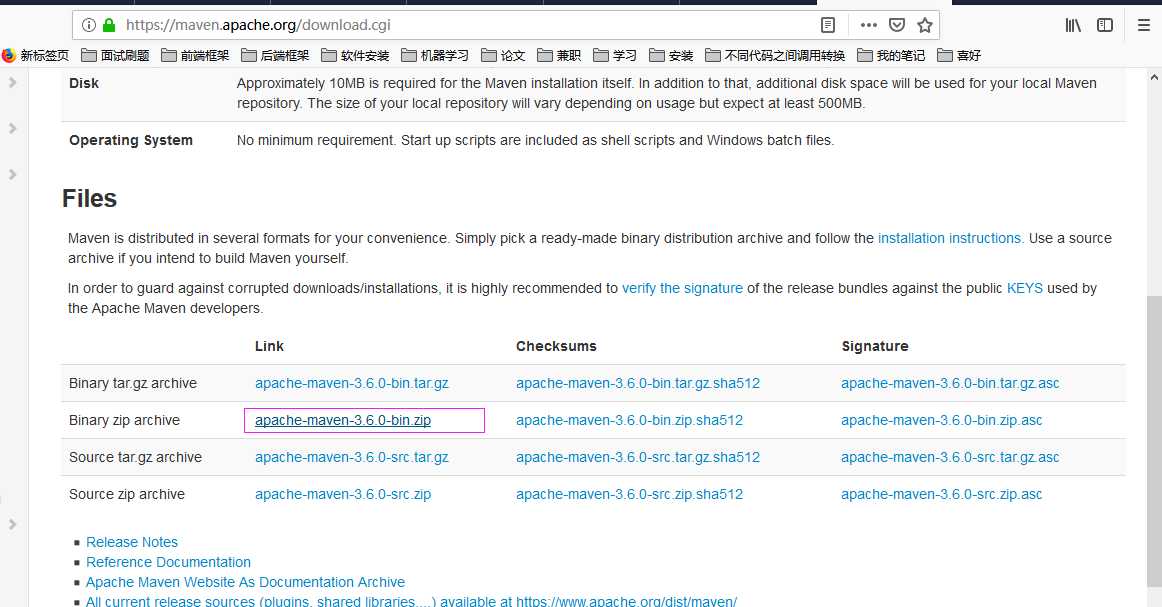1162x607 pixels.
Task: Open 软件安装 bookmark folder
Action: coord(355,56)
